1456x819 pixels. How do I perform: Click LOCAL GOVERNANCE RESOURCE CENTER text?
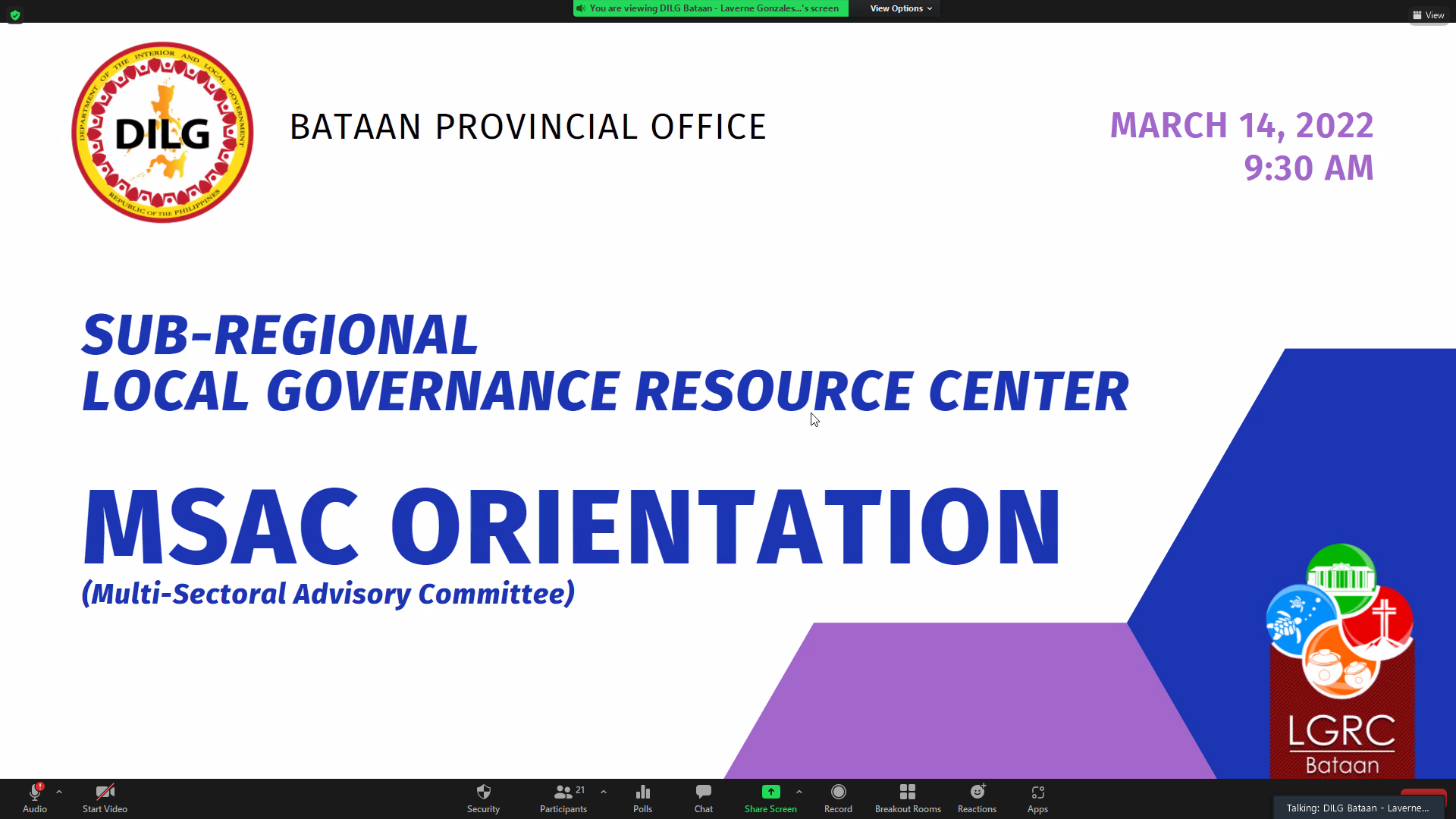click(605, 391)
